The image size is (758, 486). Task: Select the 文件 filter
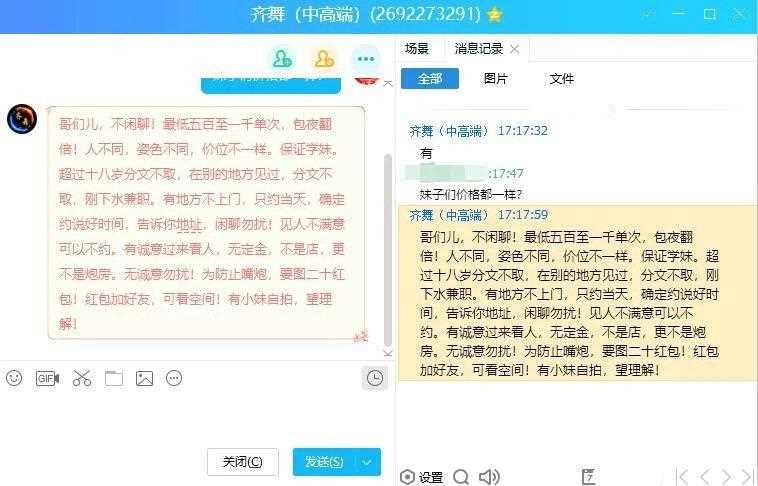point(561,78)
